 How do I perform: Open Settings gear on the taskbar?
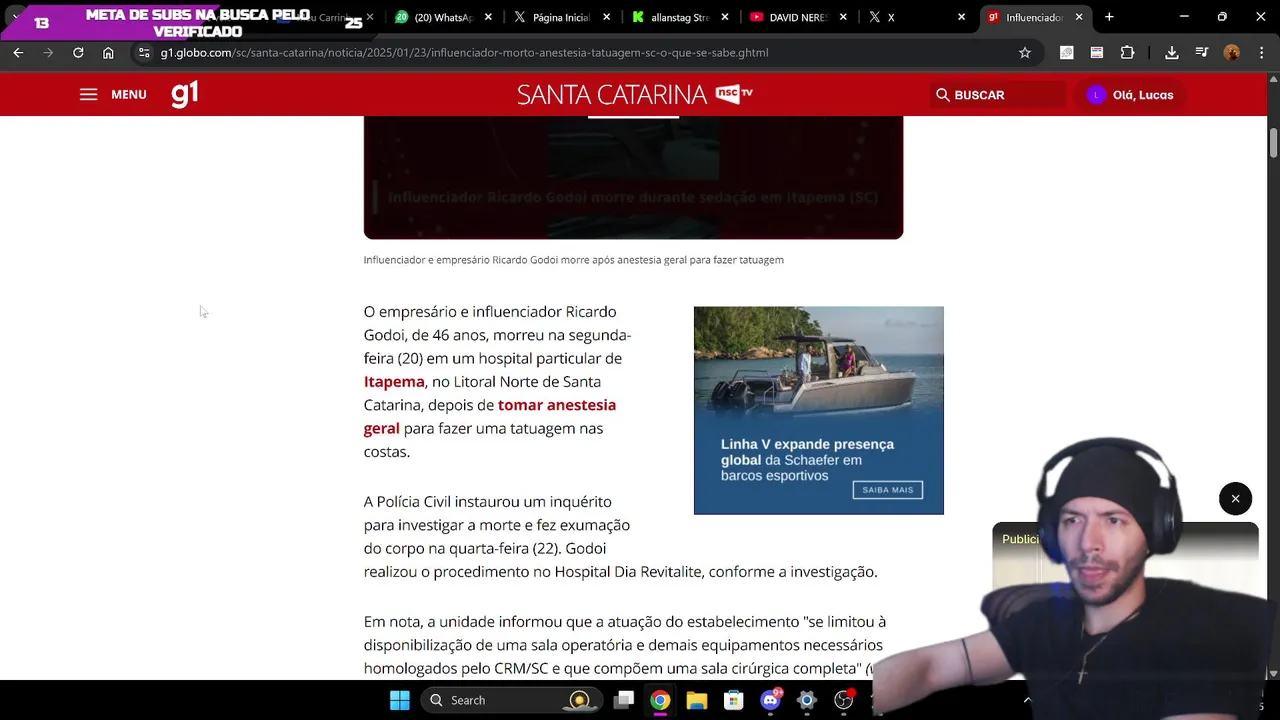coord(807,700)
